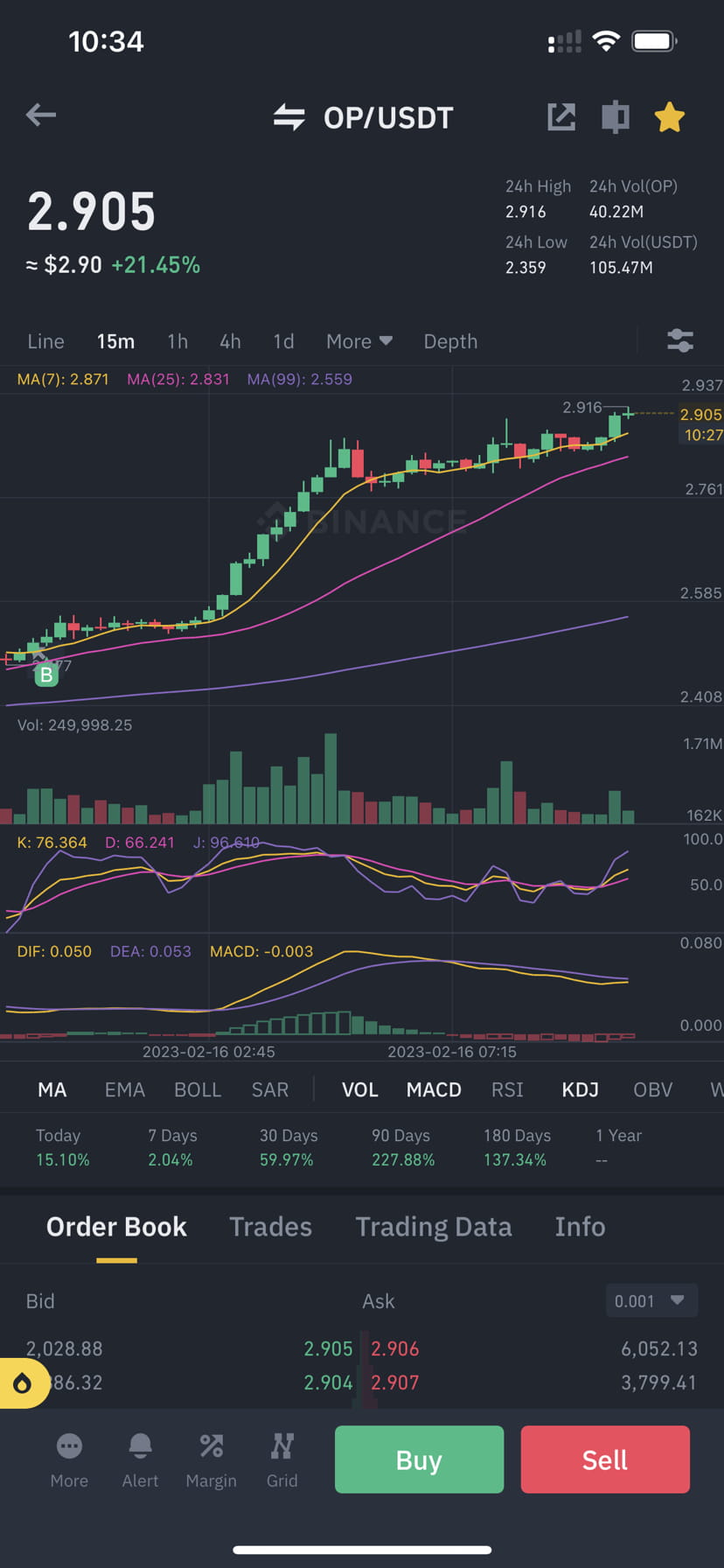Switch to the 1h interval
The image size is (724, 1568).
pyautogui.click(x=178, y=341)
